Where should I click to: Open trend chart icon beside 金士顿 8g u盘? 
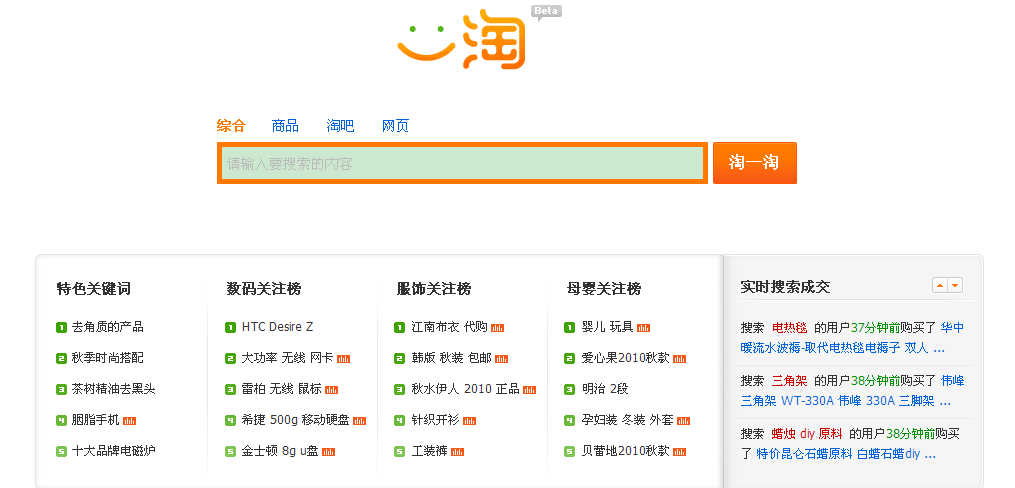pos(328,452)
